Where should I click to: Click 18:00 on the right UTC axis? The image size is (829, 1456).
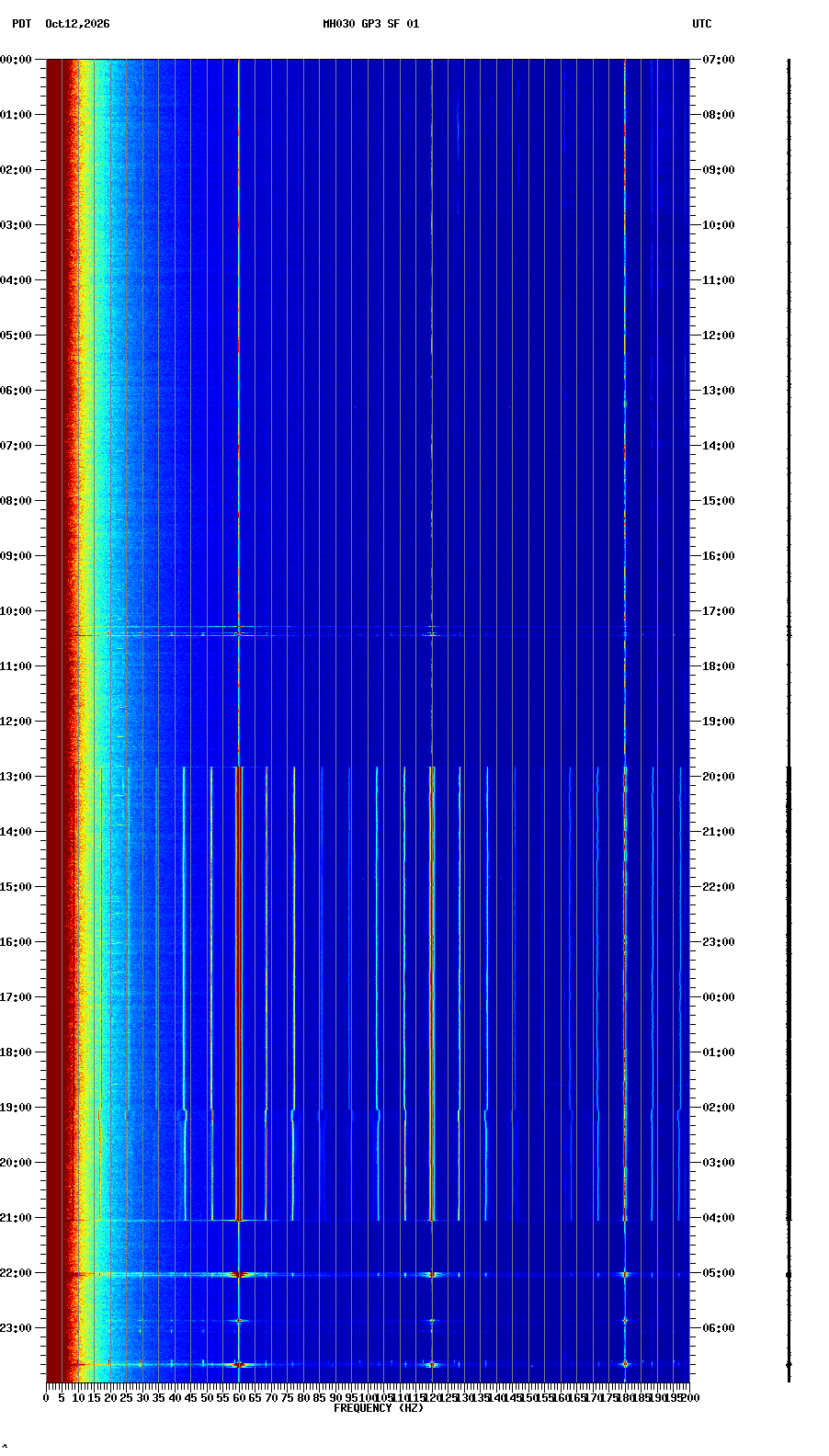tap(718, 666)
